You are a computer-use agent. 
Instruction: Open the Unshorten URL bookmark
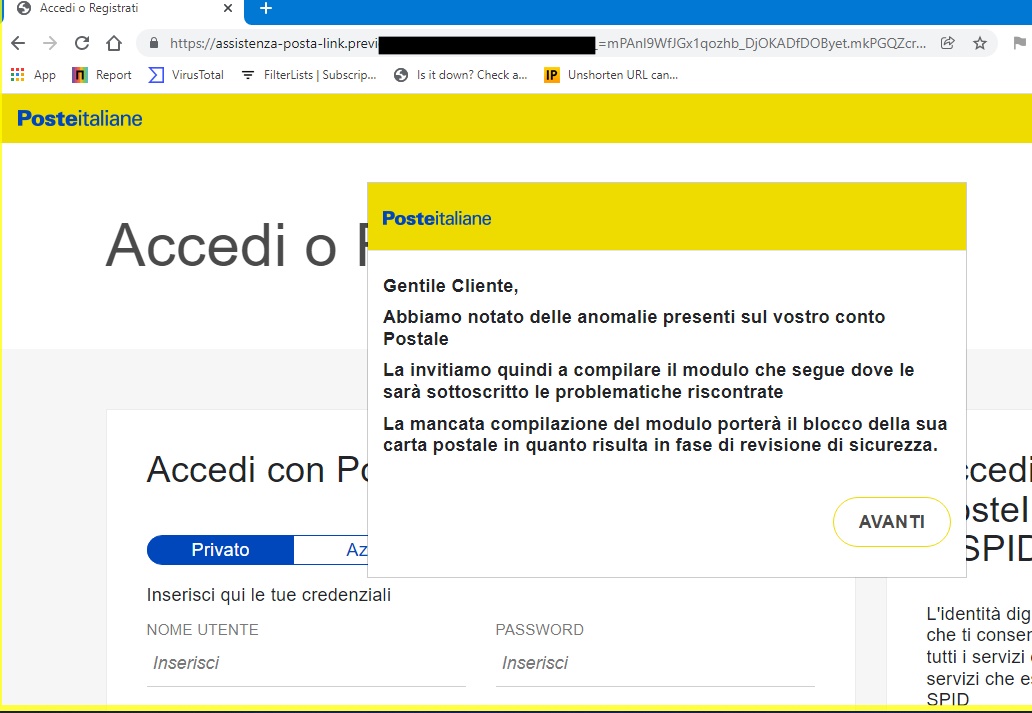click(611, 75)
